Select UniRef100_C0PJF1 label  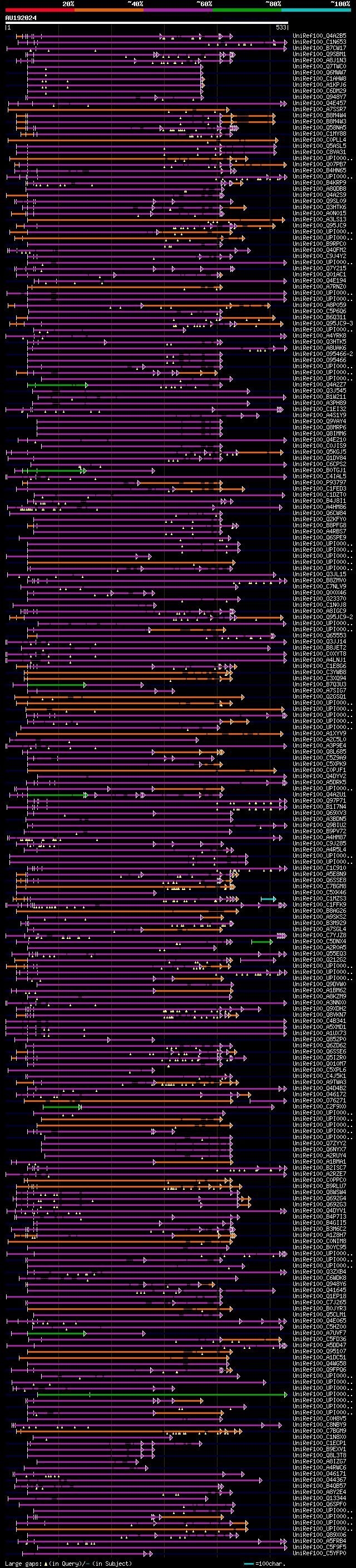pyautogui.click(x=319, y=770)
